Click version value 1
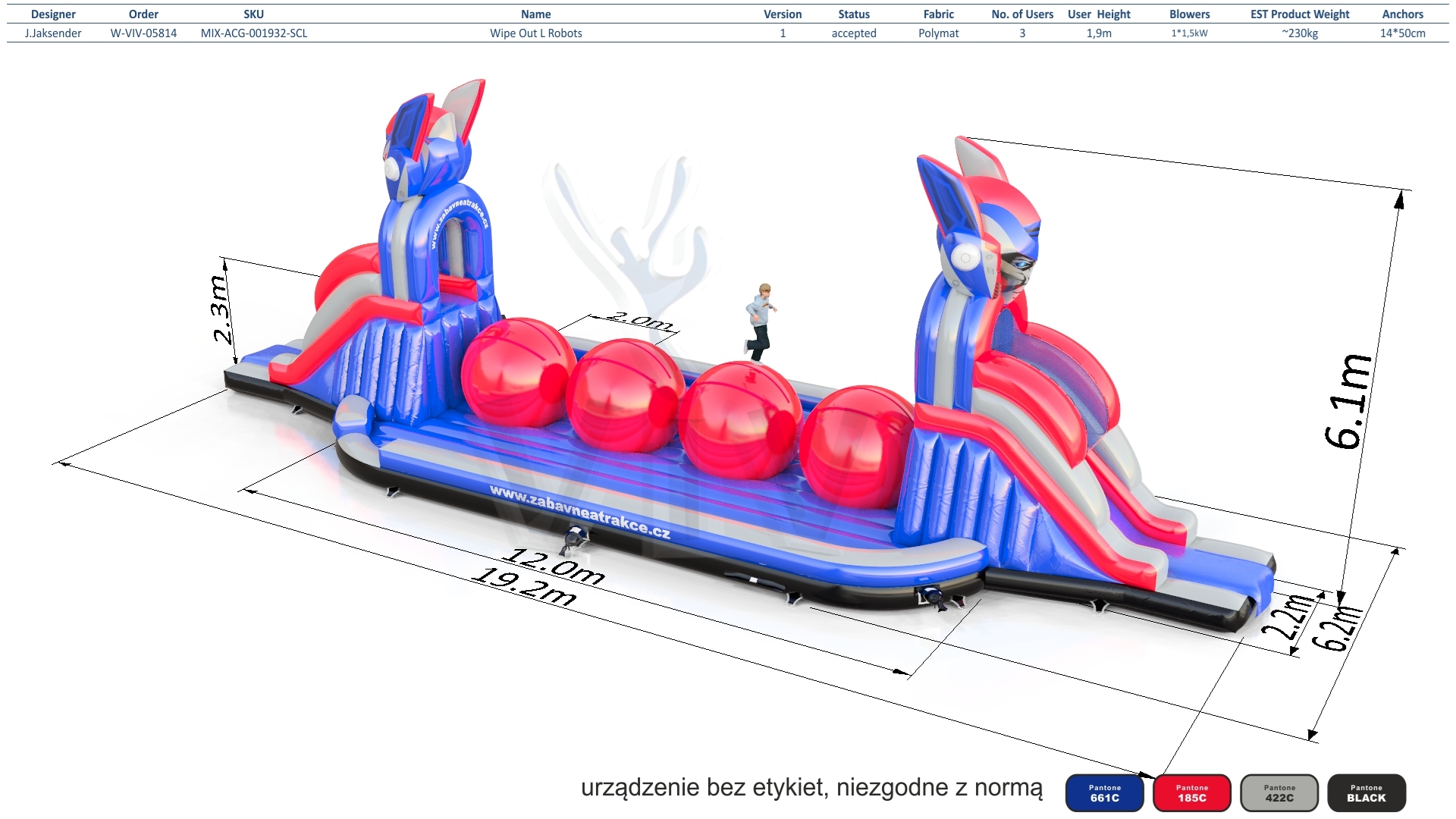Screen dimensions: 1456x819 click(783, 33)
